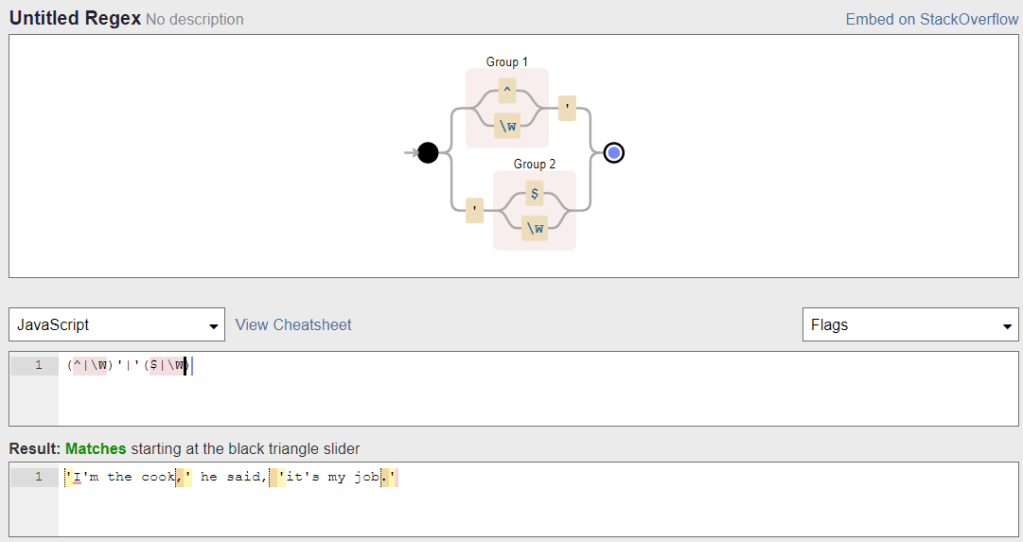Click the blue end node circle
The width and height of the screenshot is (1023, 542).
point(614,153)
